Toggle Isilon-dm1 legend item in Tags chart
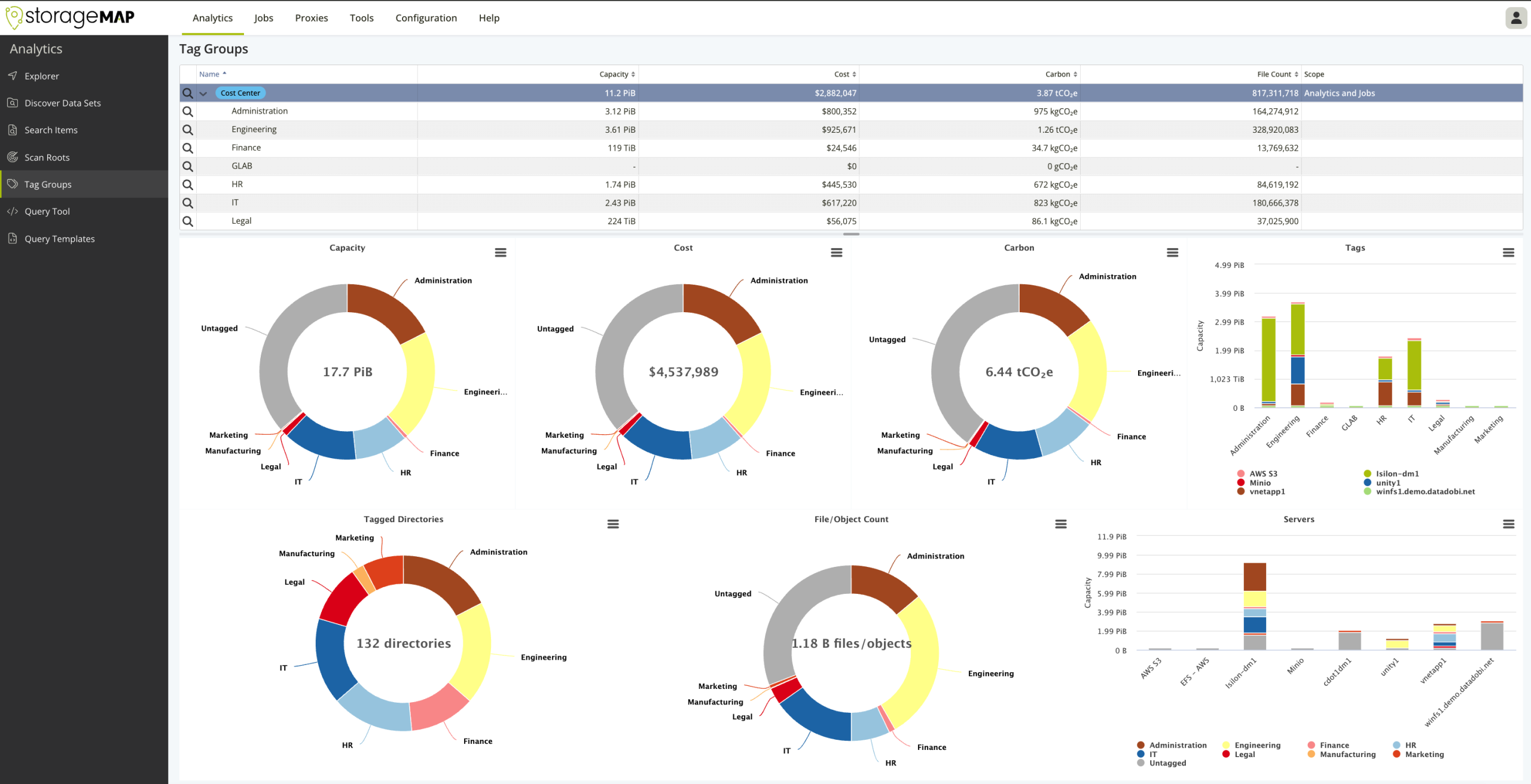 coord(1396,474)
